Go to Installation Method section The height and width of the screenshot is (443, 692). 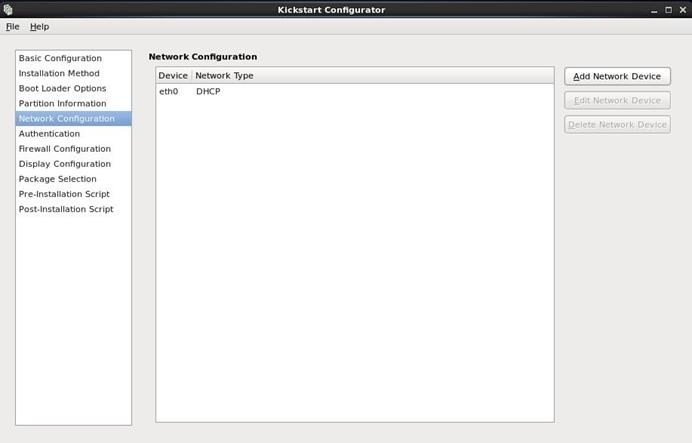(73, 73)
